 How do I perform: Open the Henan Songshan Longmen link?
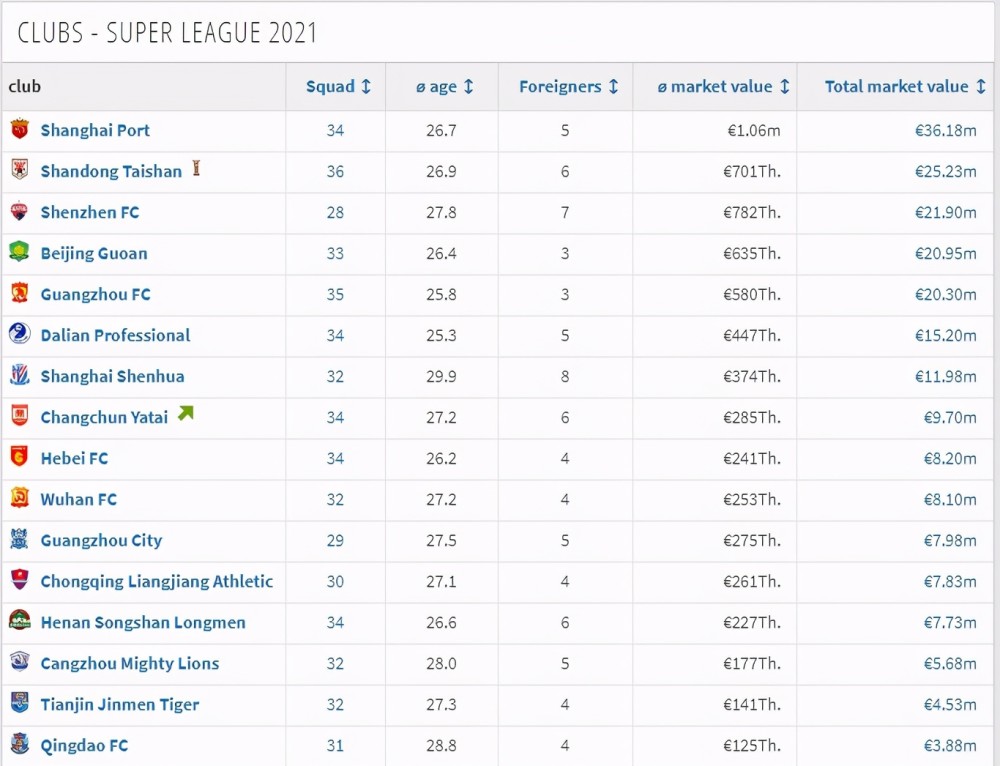[x=143, y=622]
